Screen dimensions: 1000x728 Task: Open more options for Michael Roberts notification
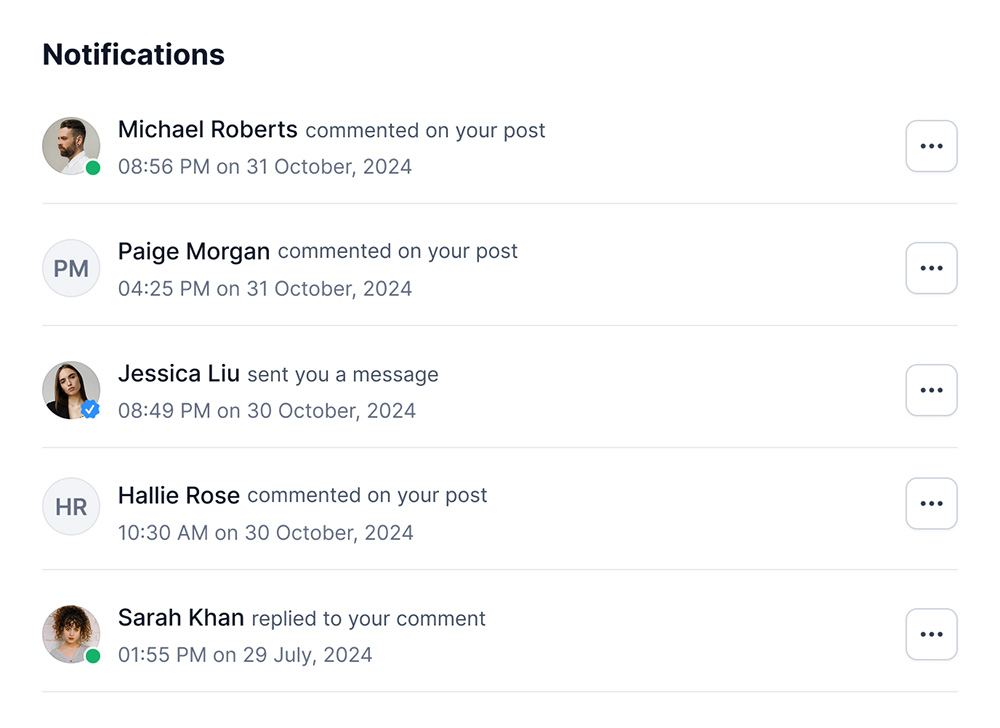(931, 146)
